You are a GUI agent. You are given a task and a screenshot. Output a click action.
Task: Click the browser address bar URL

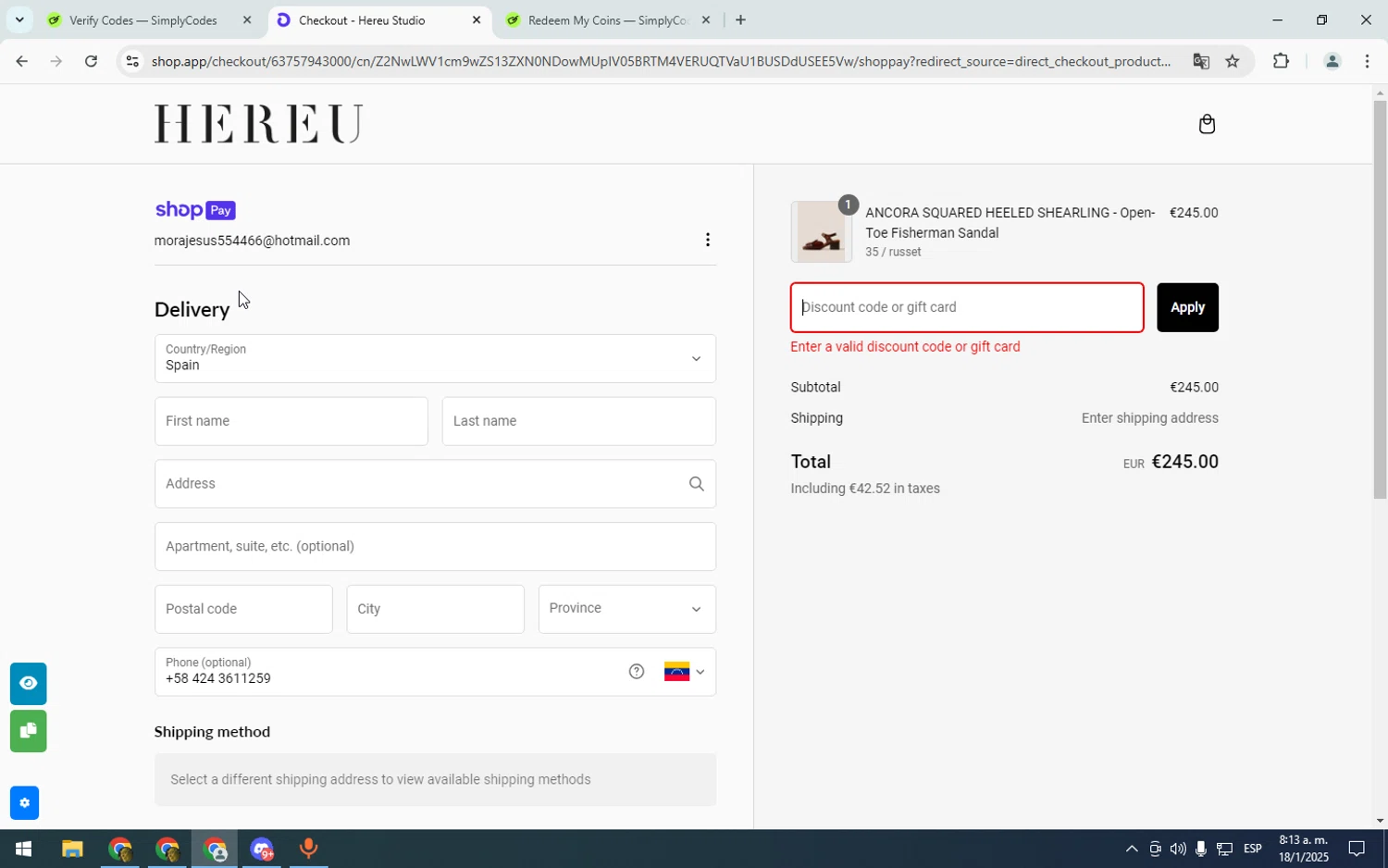coord(661,61)
